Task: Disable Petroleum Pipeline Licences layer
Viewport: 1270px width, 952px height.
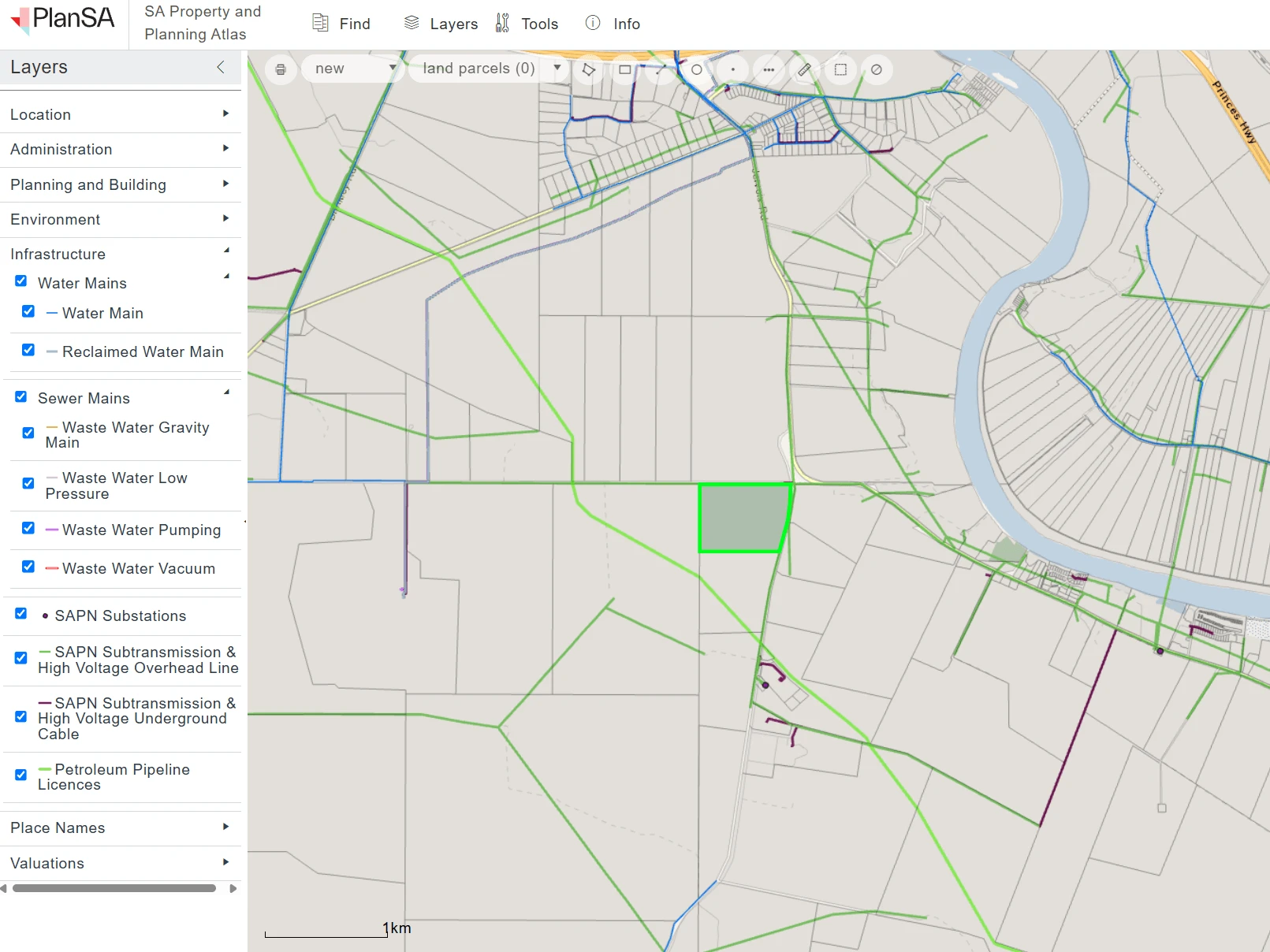Action: click(x=21, y=775)
